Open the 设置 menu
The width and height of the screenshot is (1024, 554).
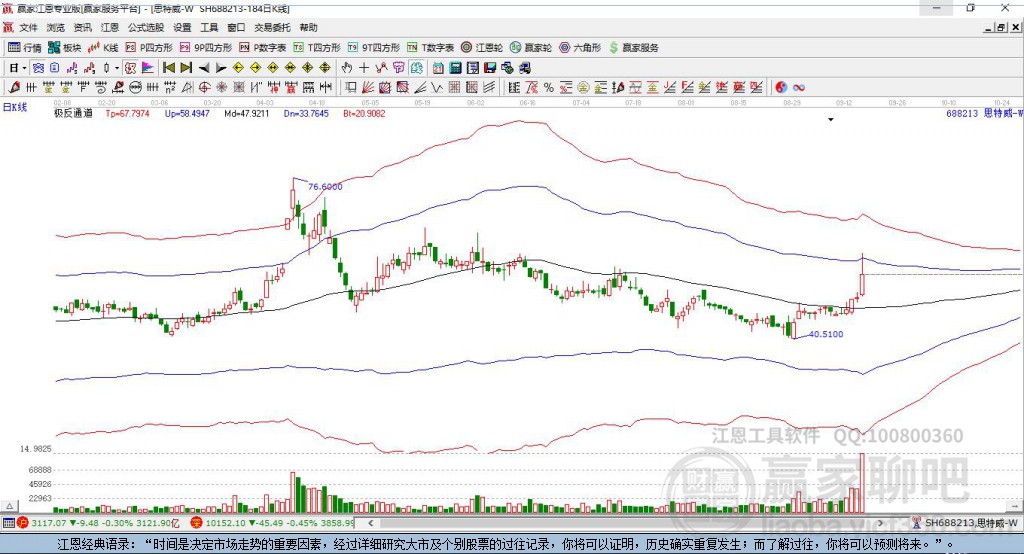point(182,27)
